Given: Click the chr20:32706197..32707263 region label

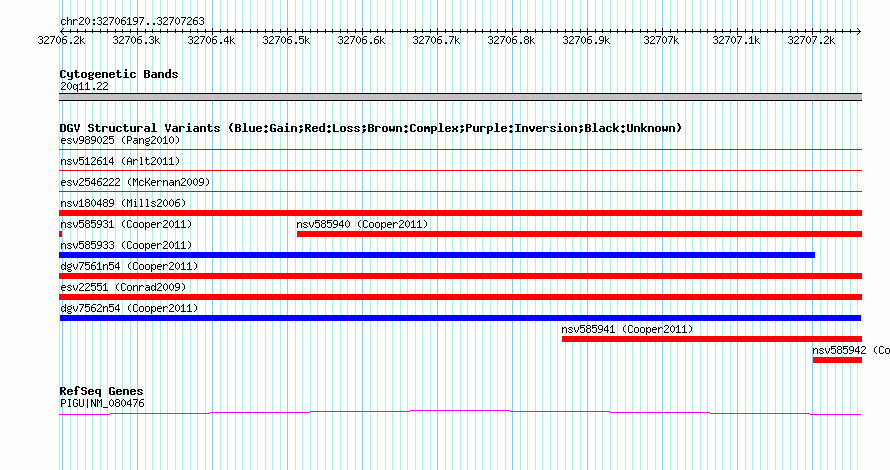Looking at the screenshot, I should pos(132,21).
